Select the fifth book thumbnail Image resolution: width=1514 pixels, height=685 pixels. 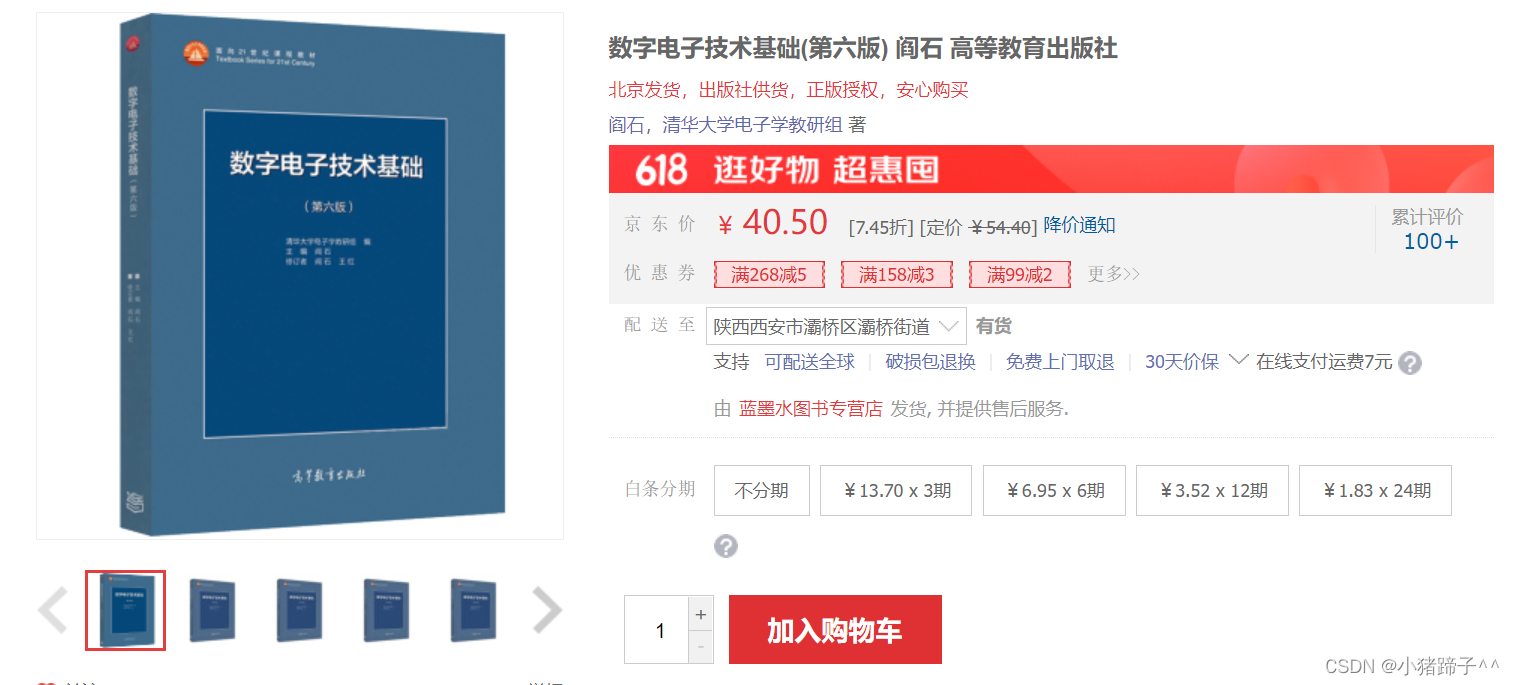point(473,610)
